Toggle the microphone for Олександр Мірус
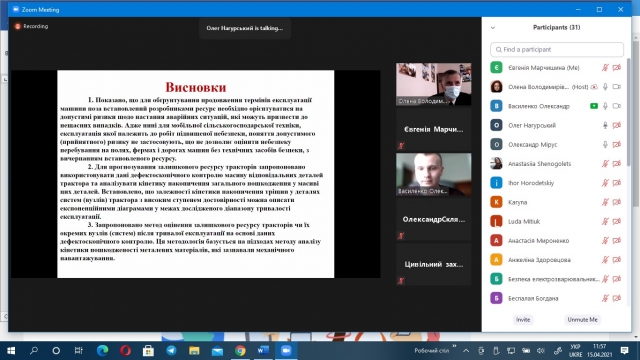 click(605, 144)
